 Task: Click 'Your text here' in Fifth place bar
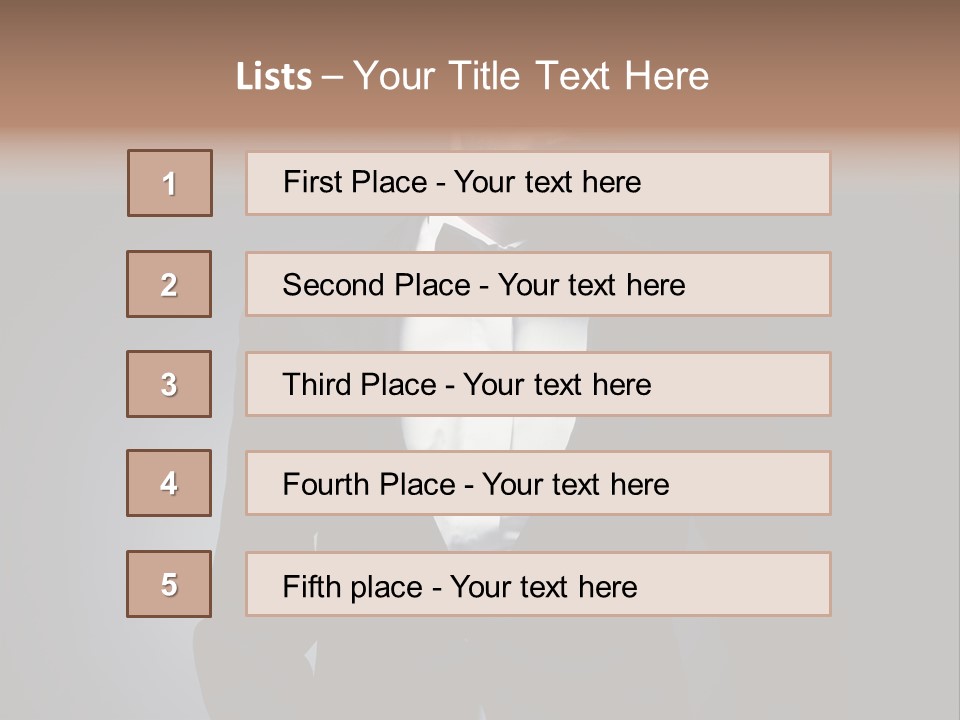click(544, 587)
